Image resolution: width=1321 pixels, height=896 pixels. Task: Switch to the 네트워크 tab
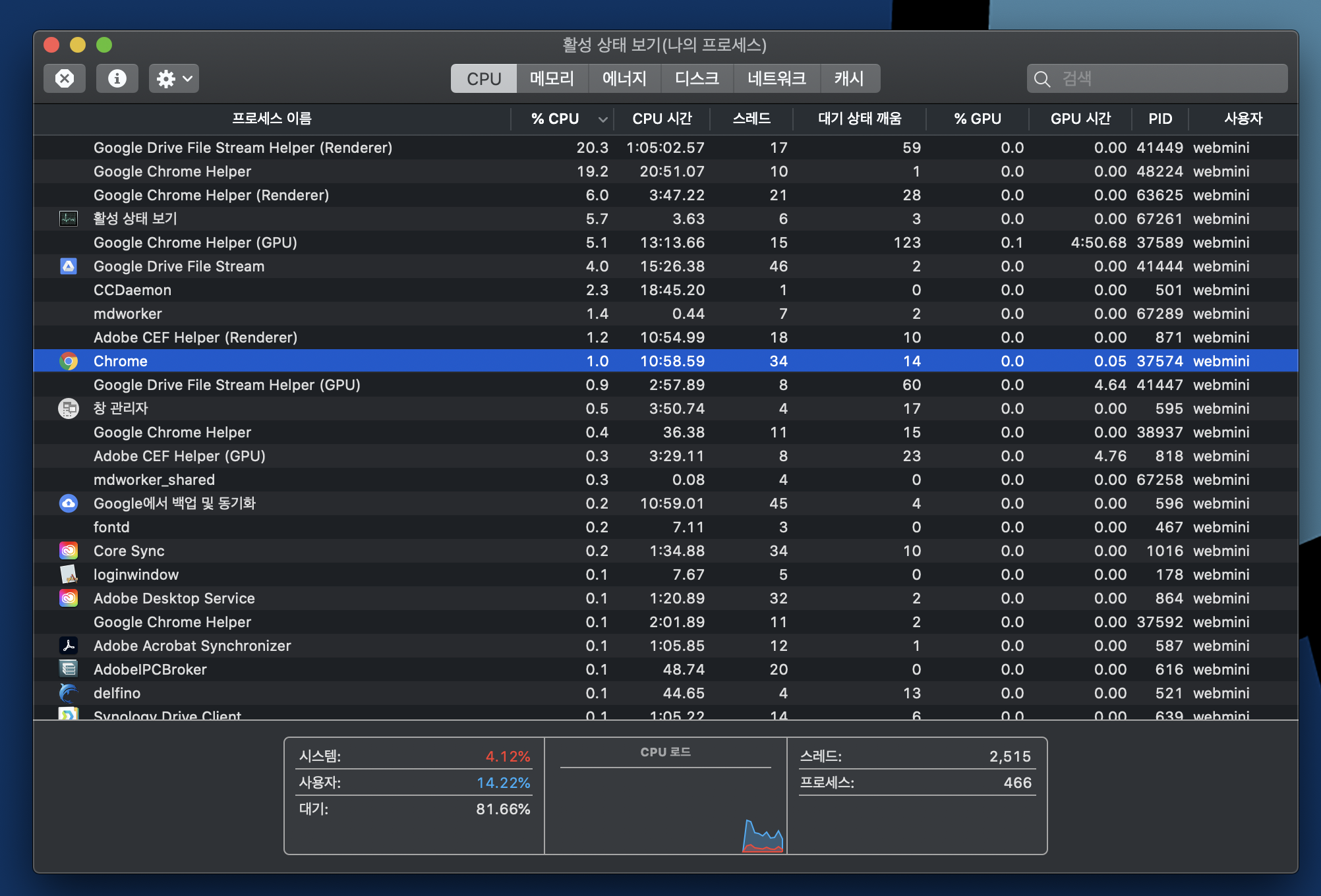[x=777, y=79]
